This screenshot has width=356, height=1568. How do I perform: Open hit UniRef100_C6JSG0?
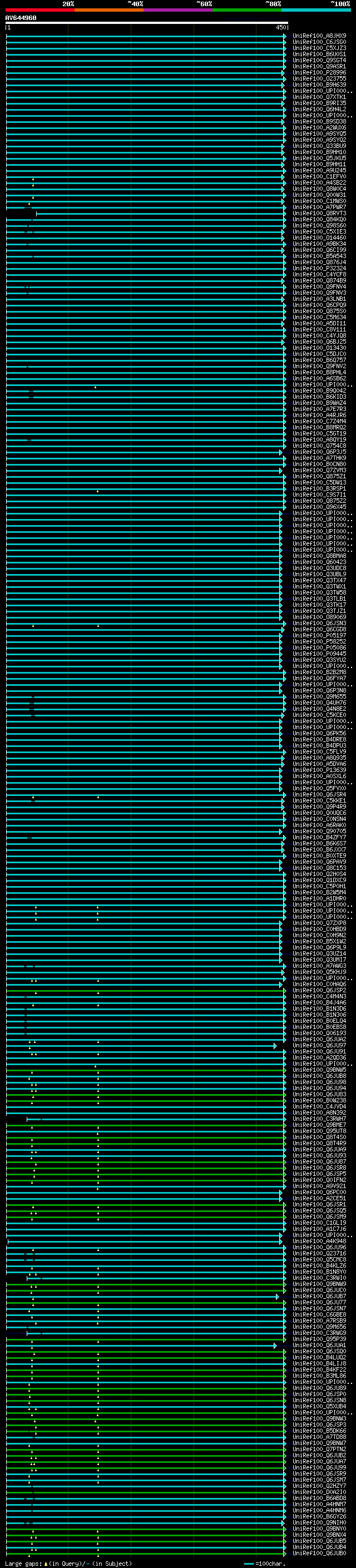point(319,42)
